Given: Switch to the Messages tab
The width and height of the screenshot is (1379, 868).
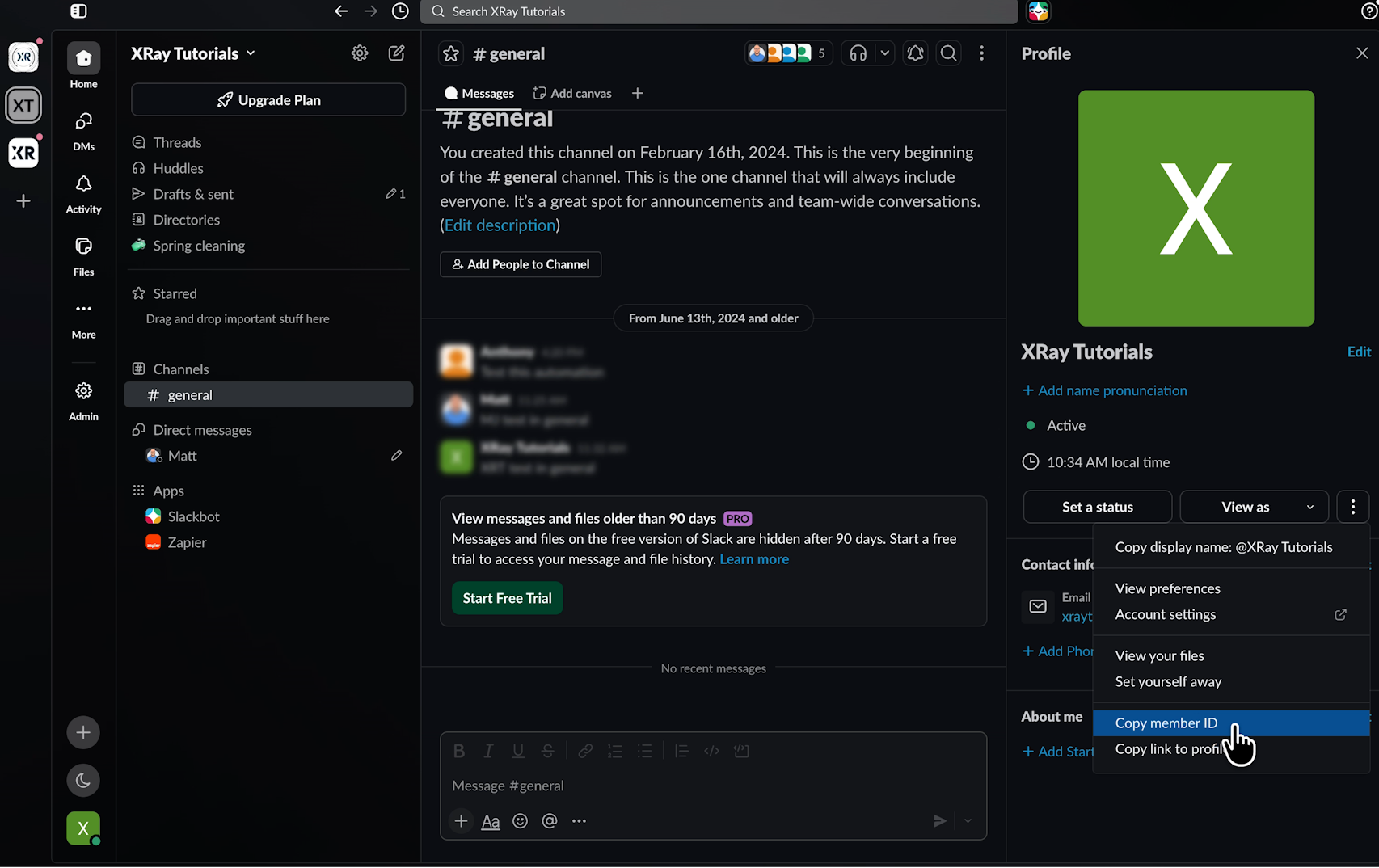Looking at the screenshot, I should [479, 94].
